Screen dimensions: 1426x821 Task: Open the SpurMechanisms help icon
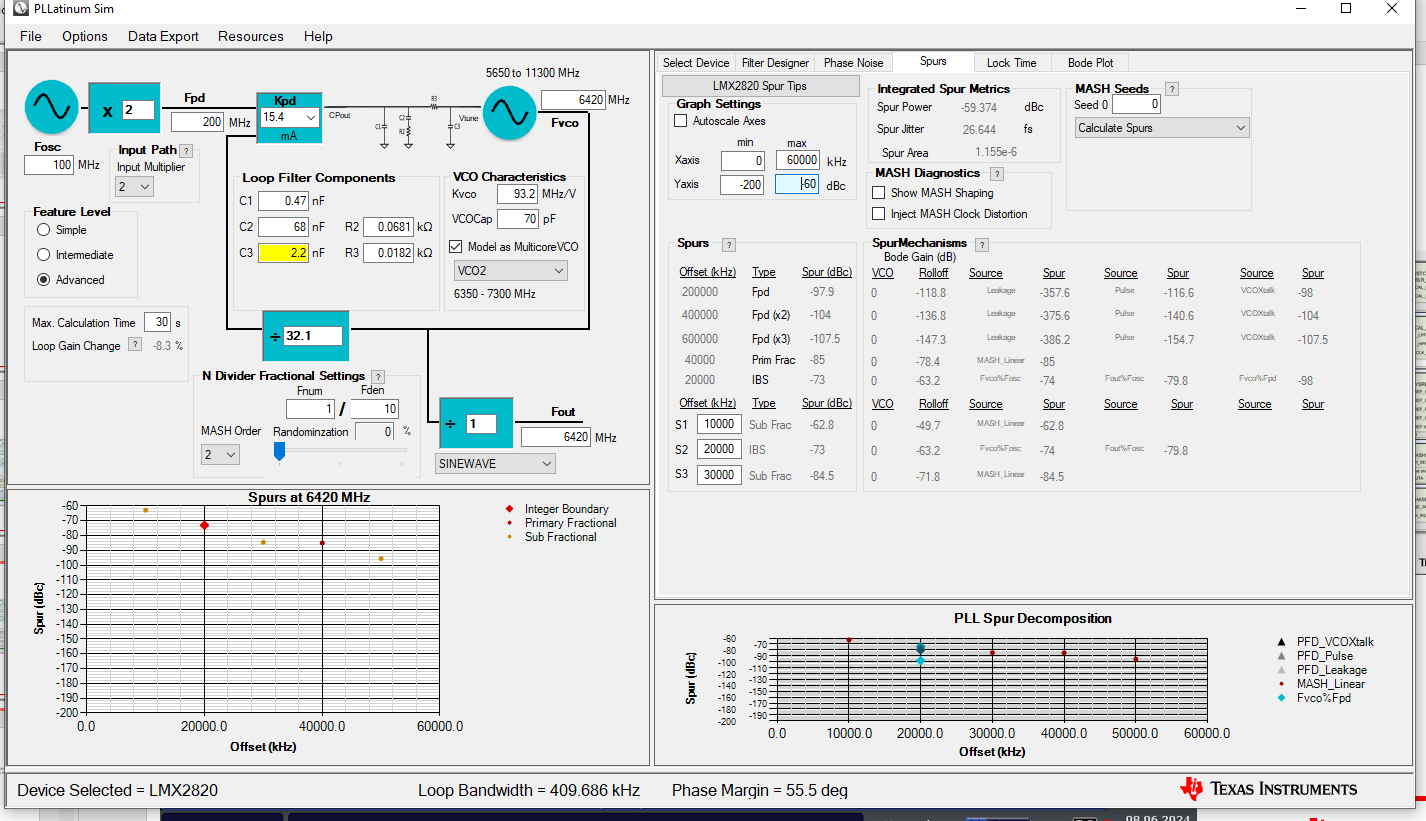(x=982, y=244)
